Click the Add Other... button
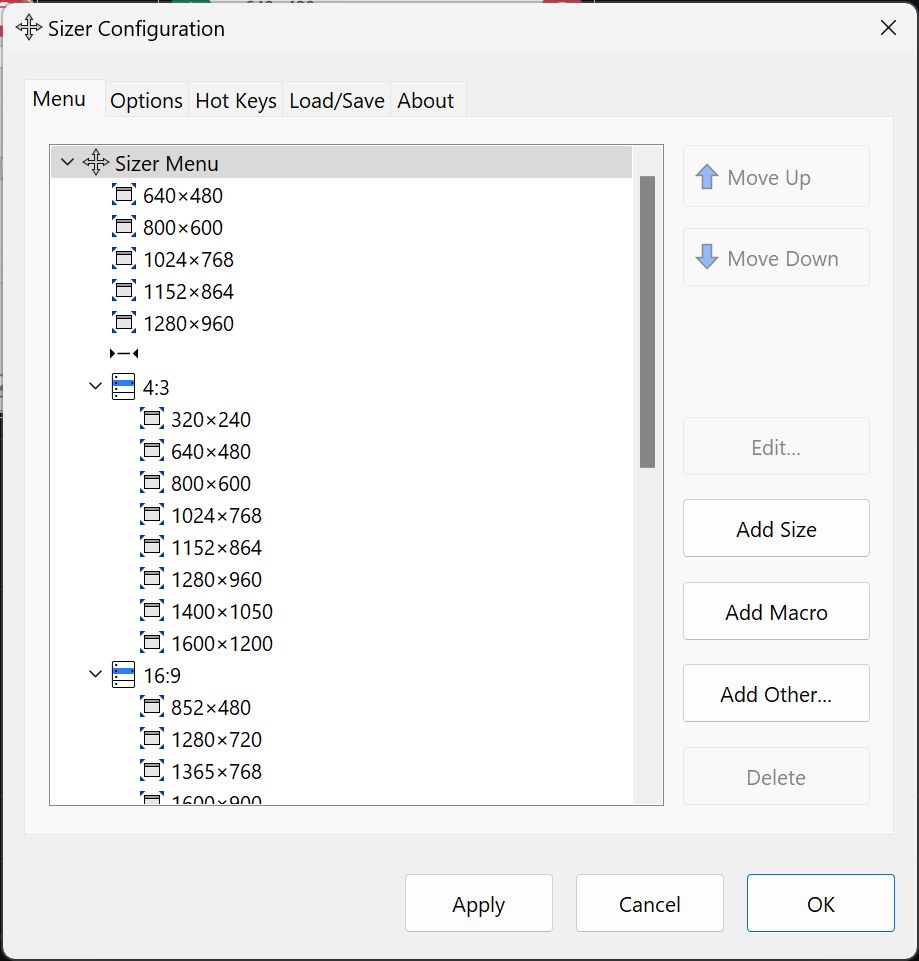 [776, 694]
